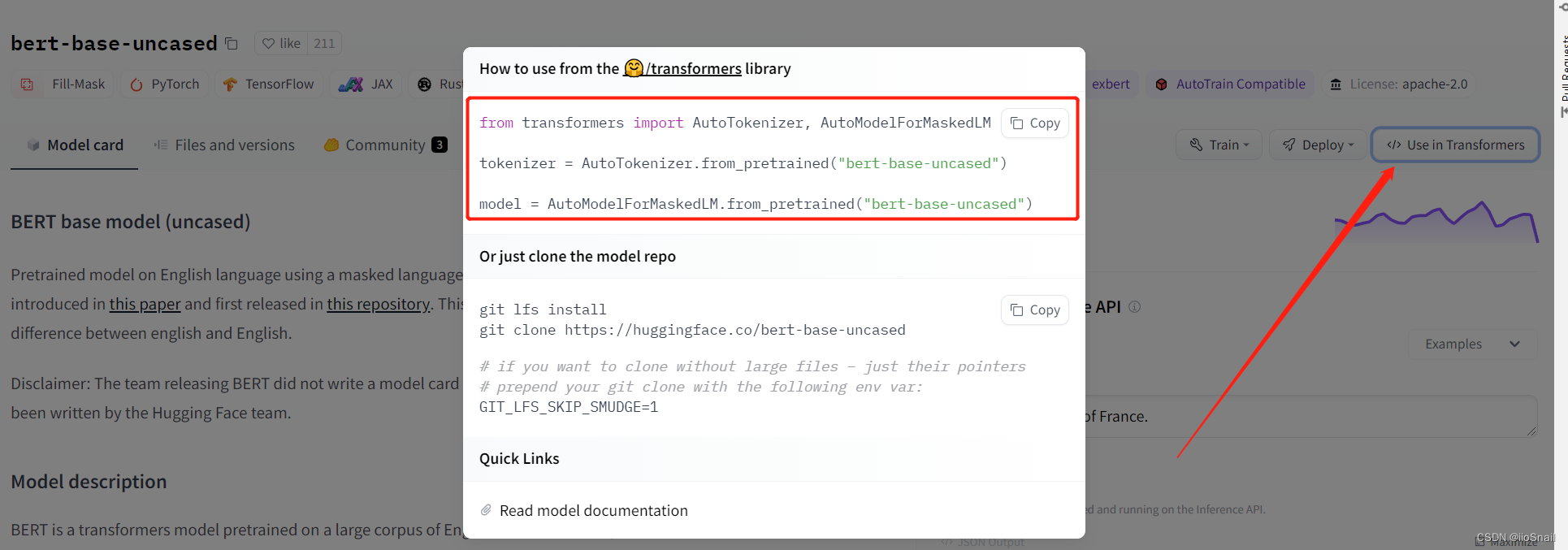Click the paperclip icon beside documentation
The width and height of the screenshot is (1568, 550).
pyautogui.click(x=486, y=510)
